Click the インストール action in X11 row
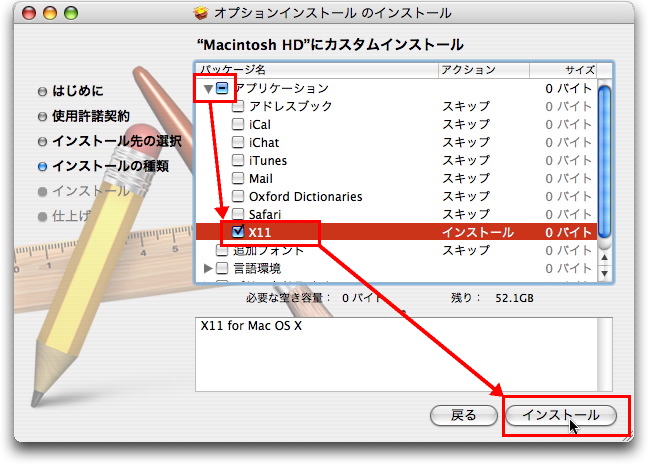 tap(478, 232)
